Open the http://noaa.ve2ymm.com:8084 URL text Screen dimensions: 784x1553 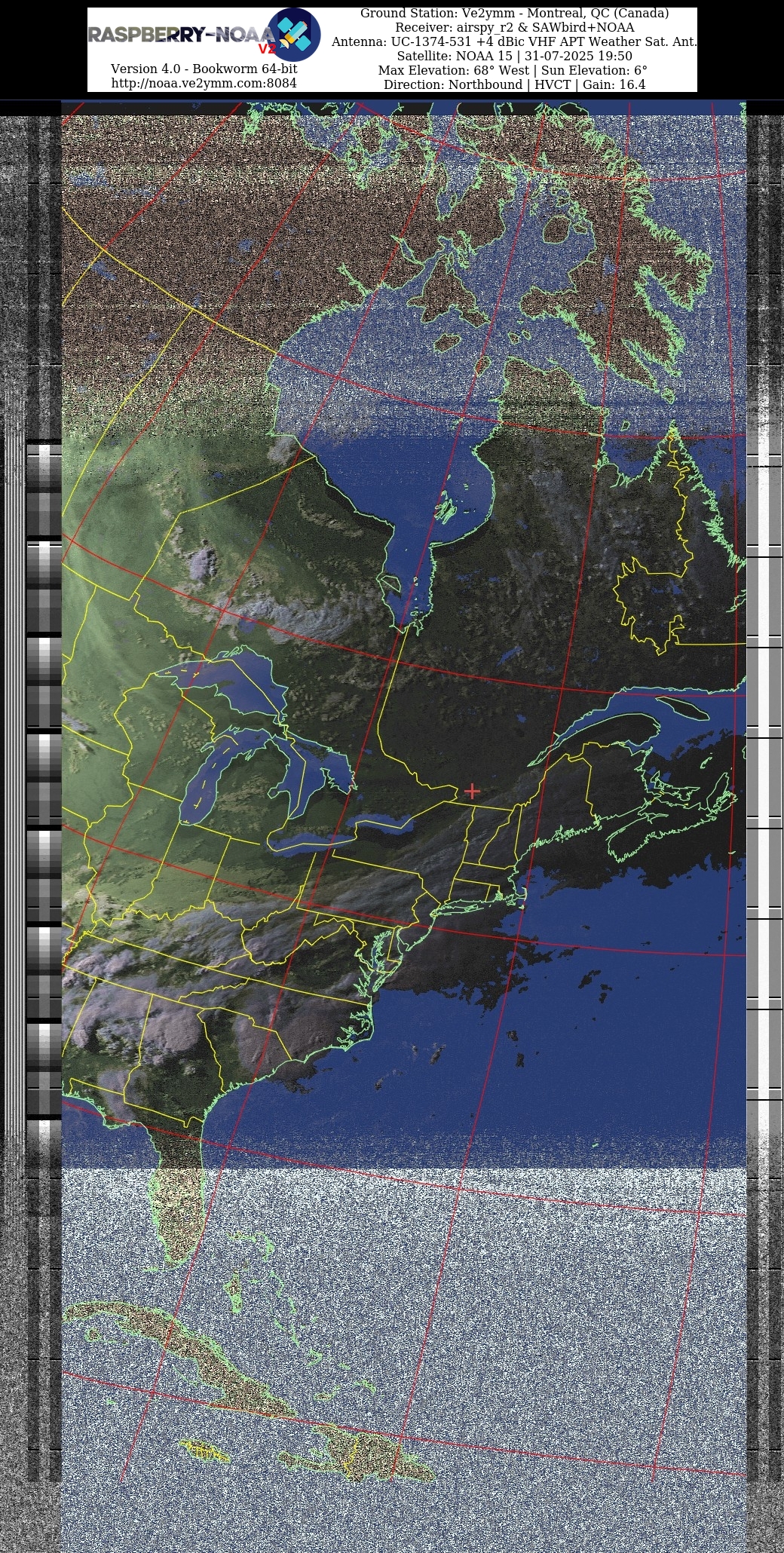pyautogui.click(x=204, y=83)
